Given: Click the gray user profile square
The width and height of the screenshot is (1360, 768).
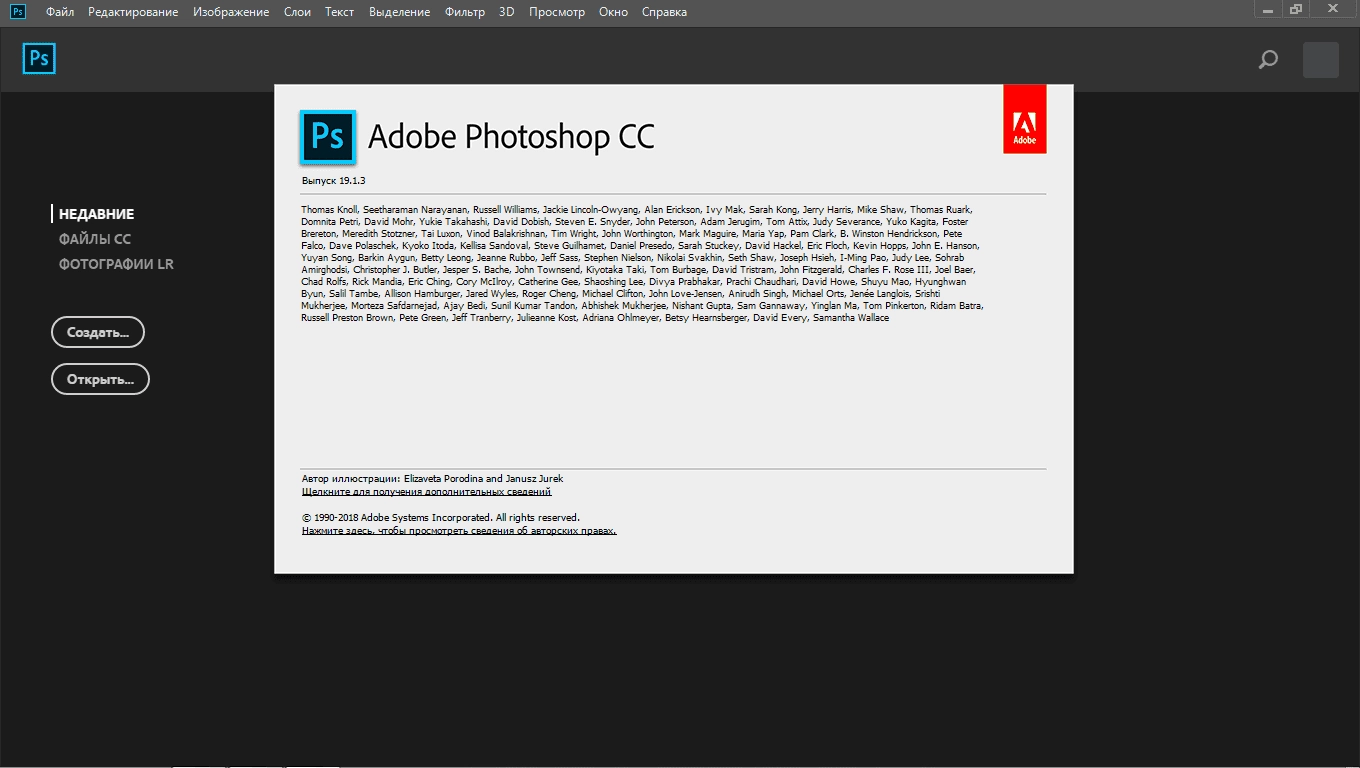Looking at the screenshot, I should (x=1321, y=60).
